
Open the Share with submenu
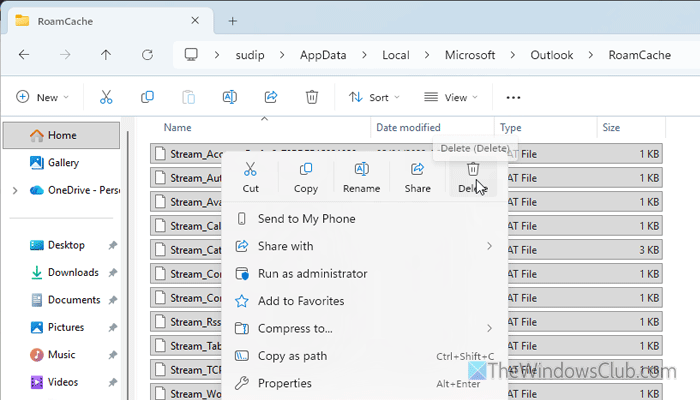click(x=364, y=246)
